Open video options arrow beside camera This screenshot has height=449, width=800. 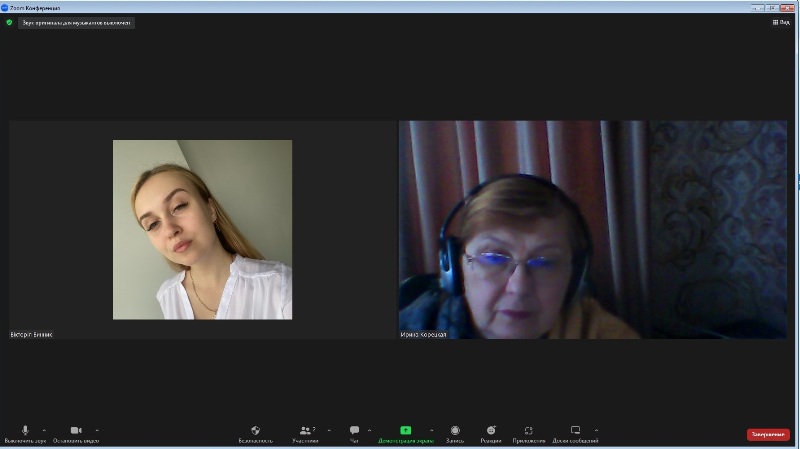[97, 431]
